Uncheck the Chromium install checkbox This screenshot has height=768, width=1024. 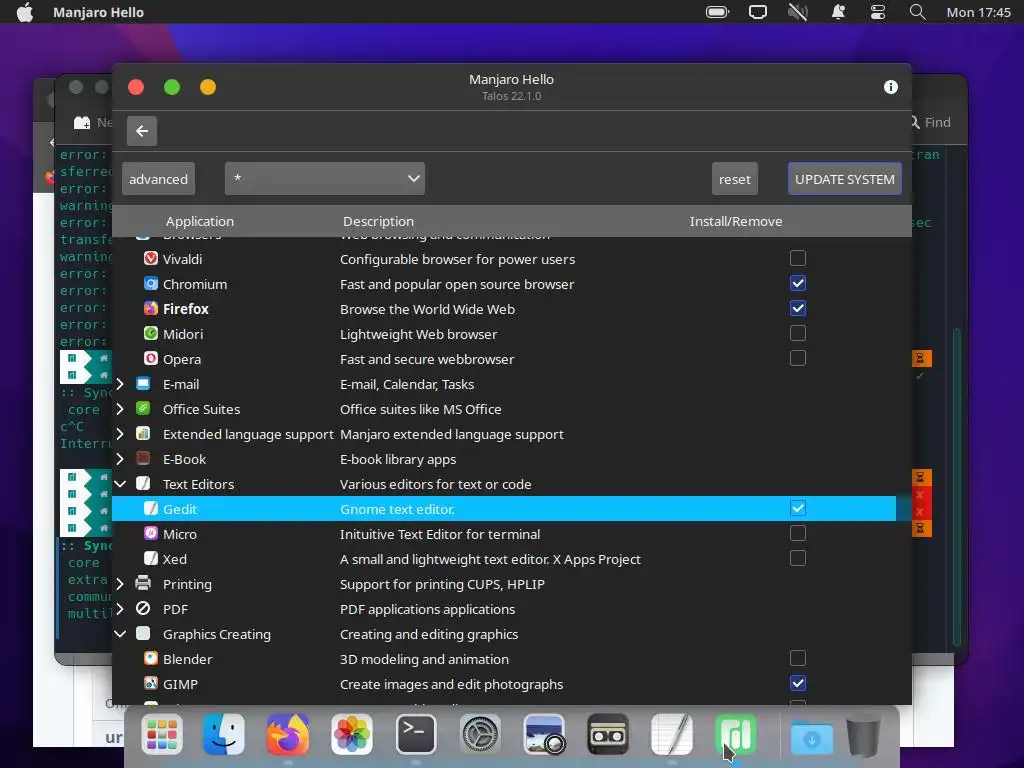pos(797,283)
